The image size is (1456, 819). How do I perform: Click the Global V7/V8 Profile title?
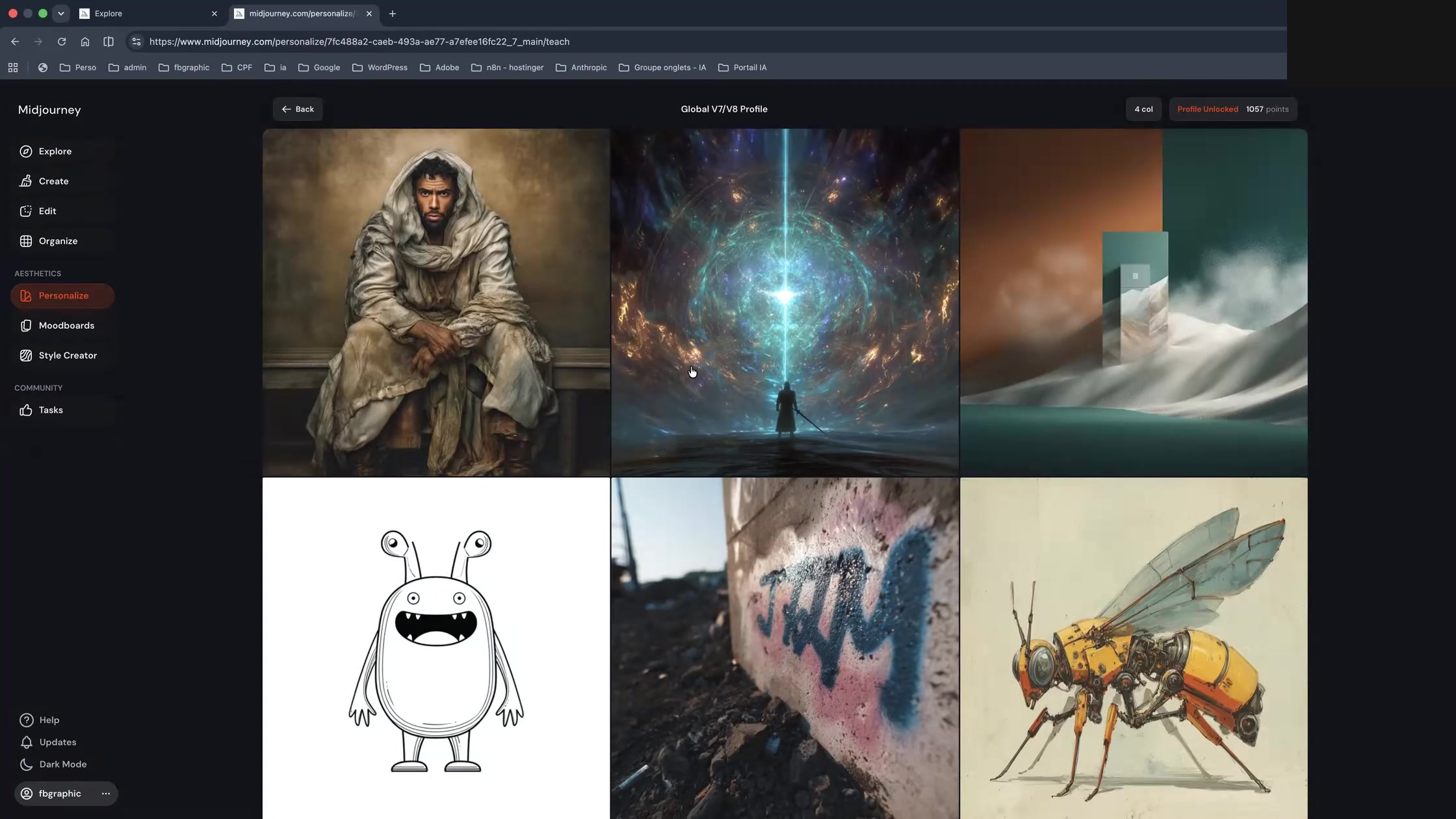[x=724, y=109]
